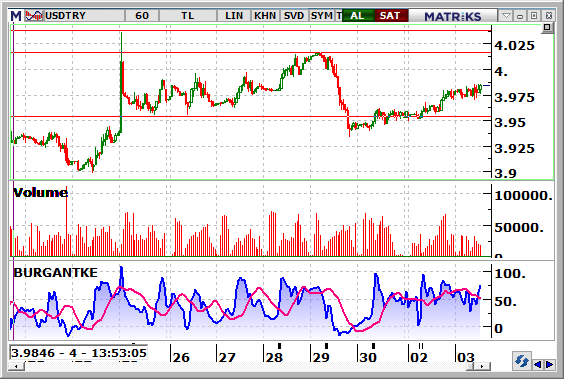The image size is (564, 379).
Task: Click the 3.95 price axis label
Action: pos(510,123)
